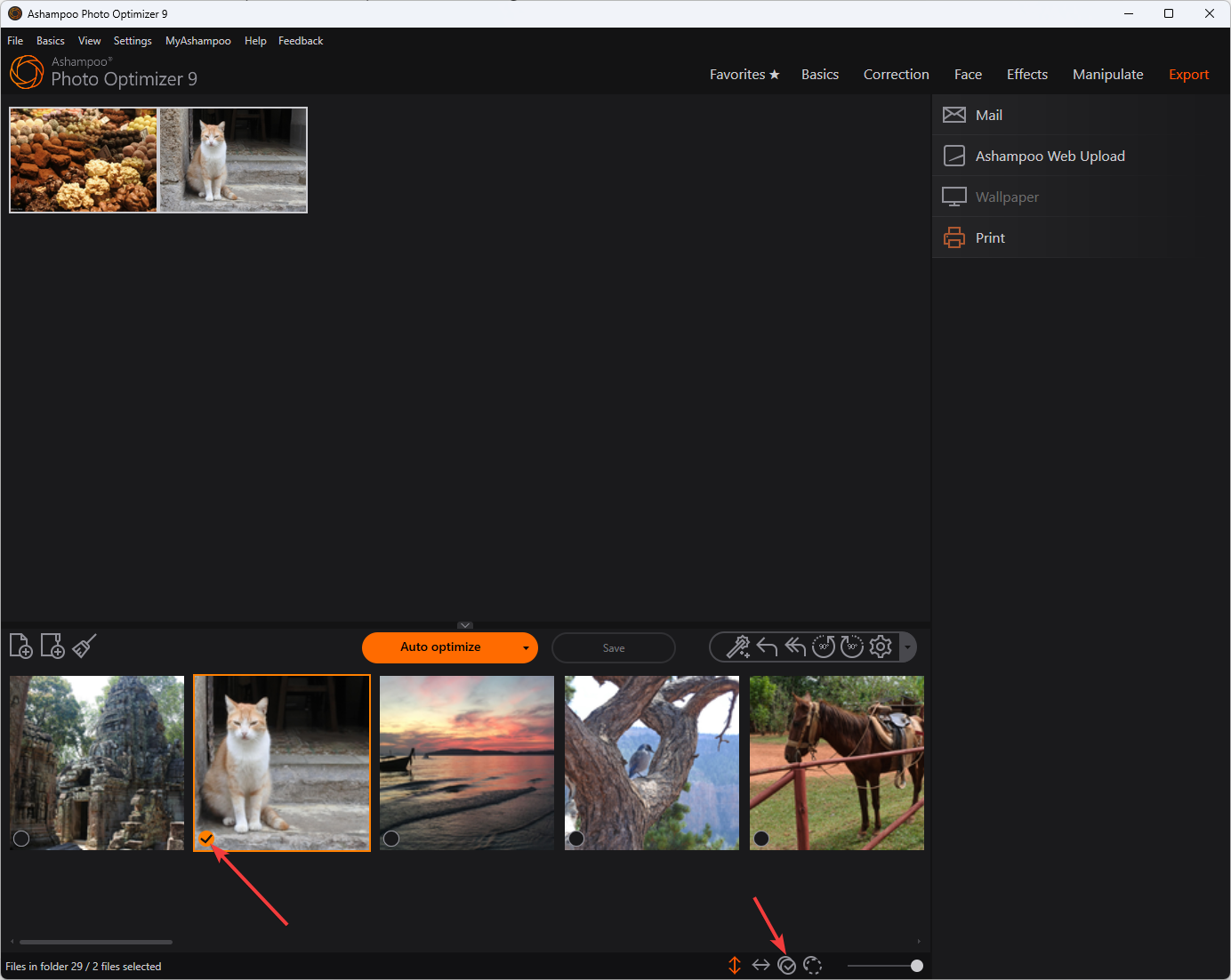Expand the toolbar options dropdown arrow
Screen dimensions: 1231x980
coord(907,647)
